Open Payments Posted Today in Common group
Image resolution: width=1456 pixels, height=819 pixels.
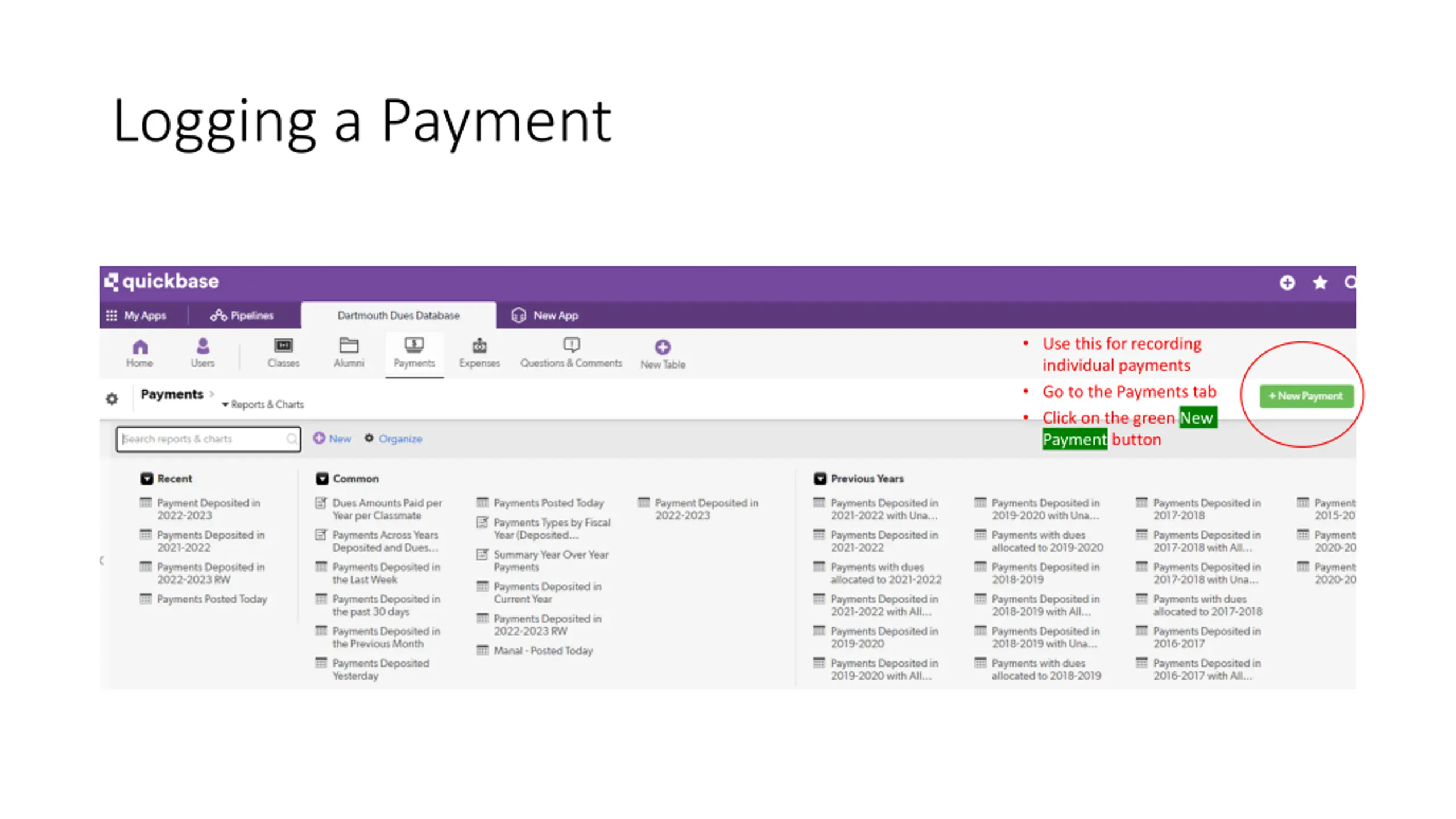click(x=549, y=503)
